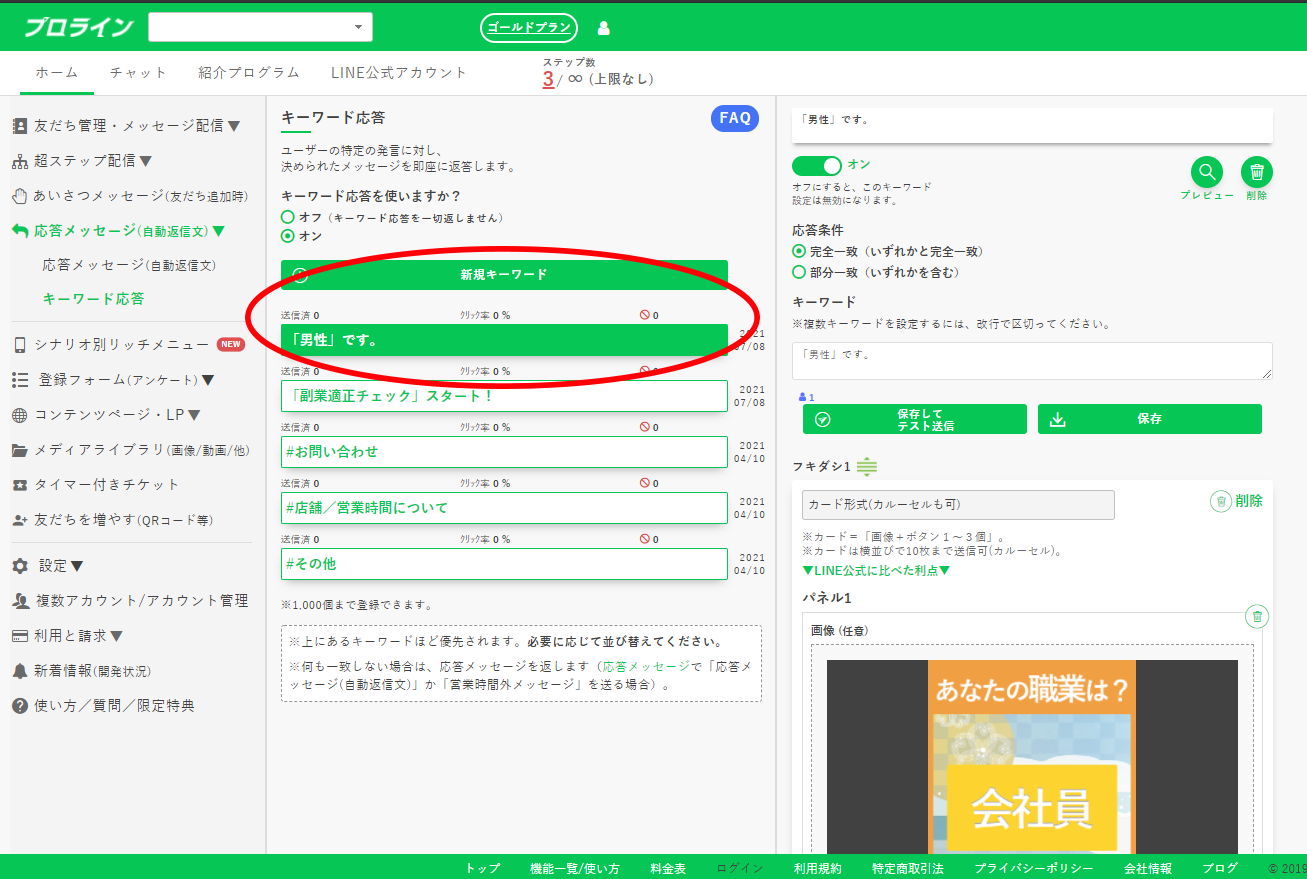Click 保存してテスト送信 button
The image size is (1307, 879).
pos(915,419)
